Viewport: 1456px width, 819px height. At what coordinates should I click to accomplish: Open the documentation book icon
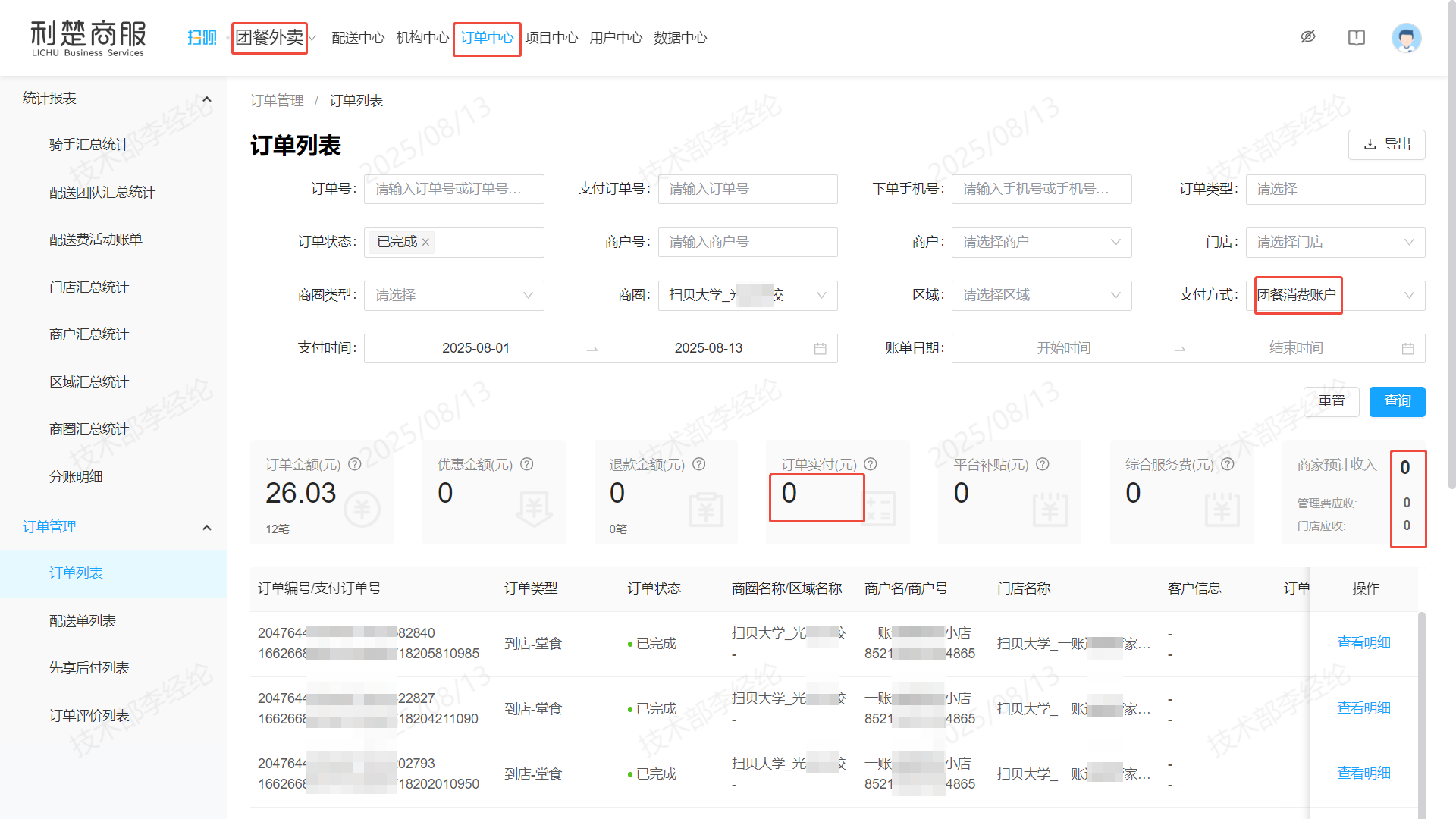point(1357,37)
